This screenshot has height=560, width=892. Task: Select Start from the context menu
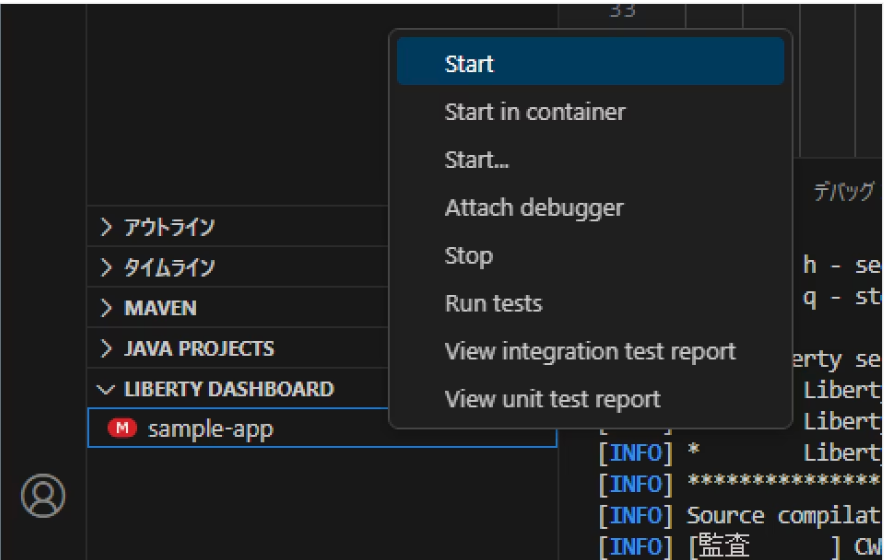[x=469, y=64]
